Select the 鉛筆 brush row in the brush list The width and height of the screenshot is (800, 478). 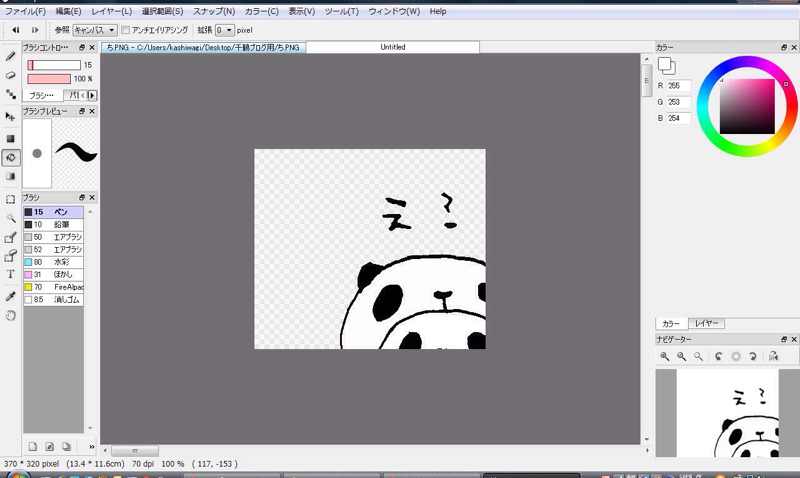click(x=53, y=224)
